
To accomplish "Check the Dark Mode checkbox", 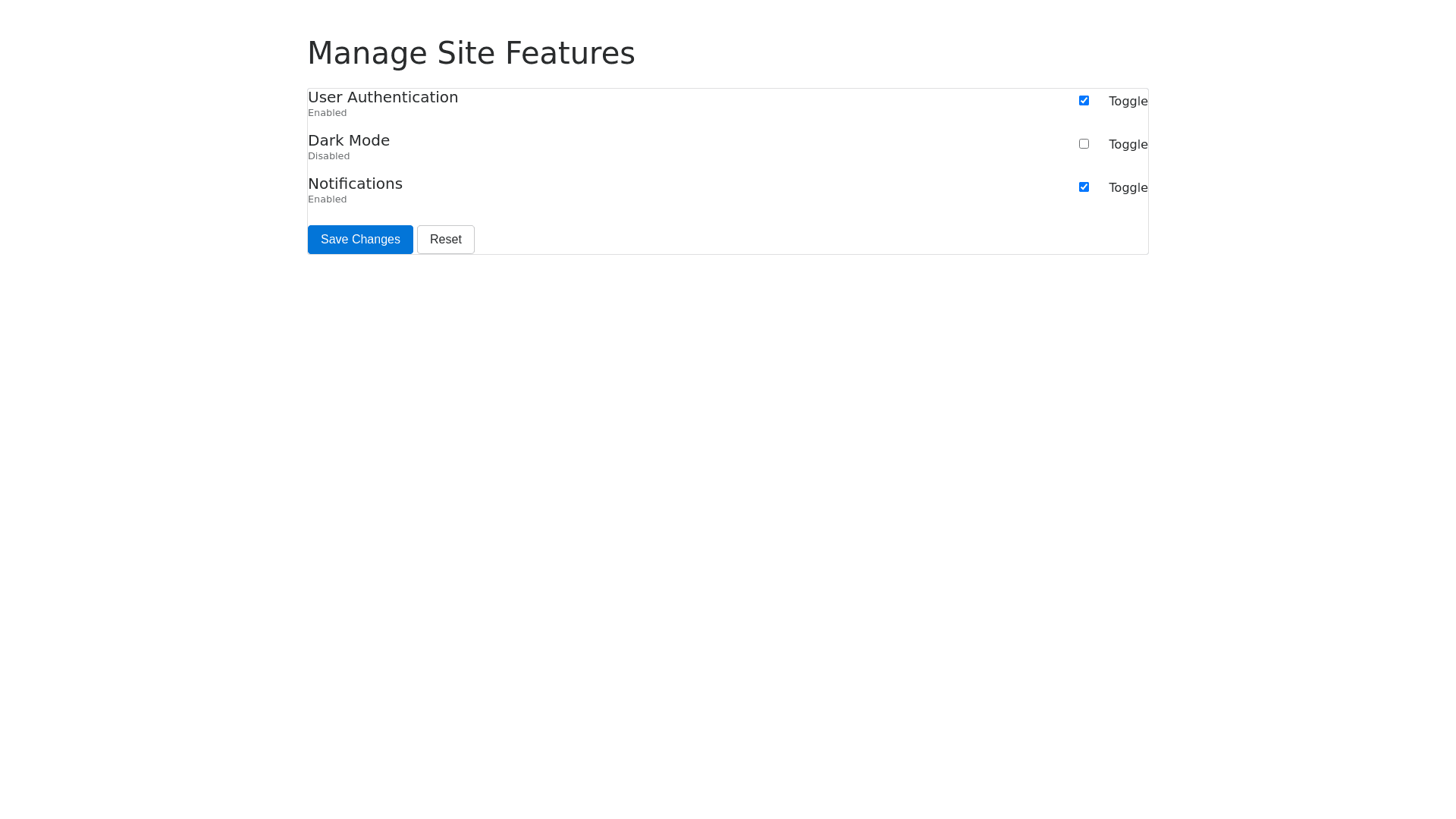I will [x=1084, y=144].
